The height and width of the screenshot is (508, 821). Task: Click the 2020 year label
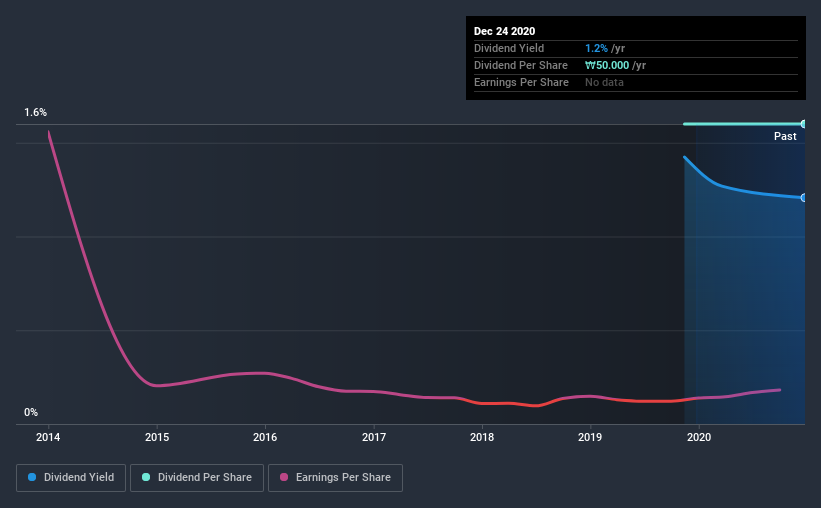pos(699,437)
